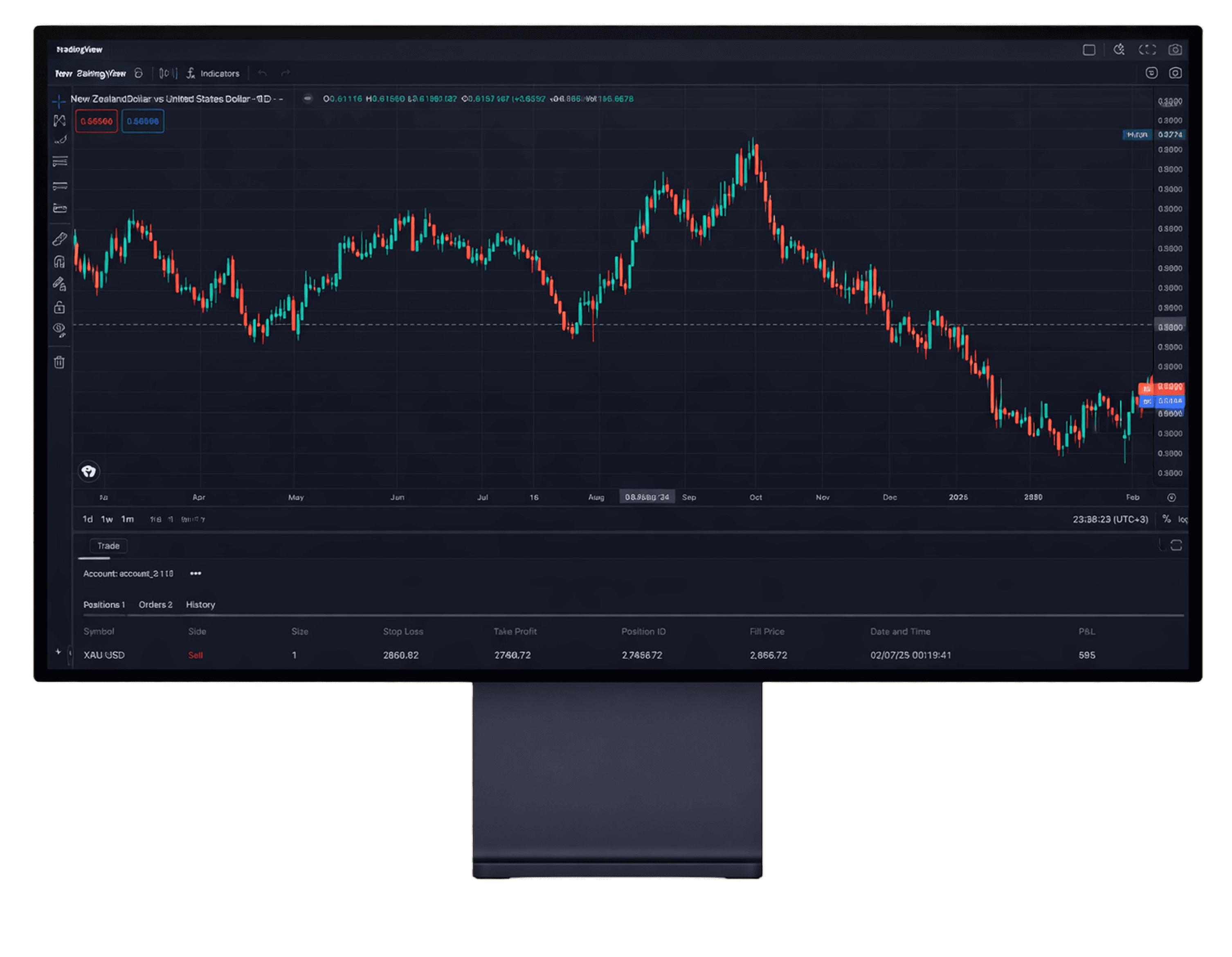
Task: Open account three-dots options menu
Action: coord(196,573)
